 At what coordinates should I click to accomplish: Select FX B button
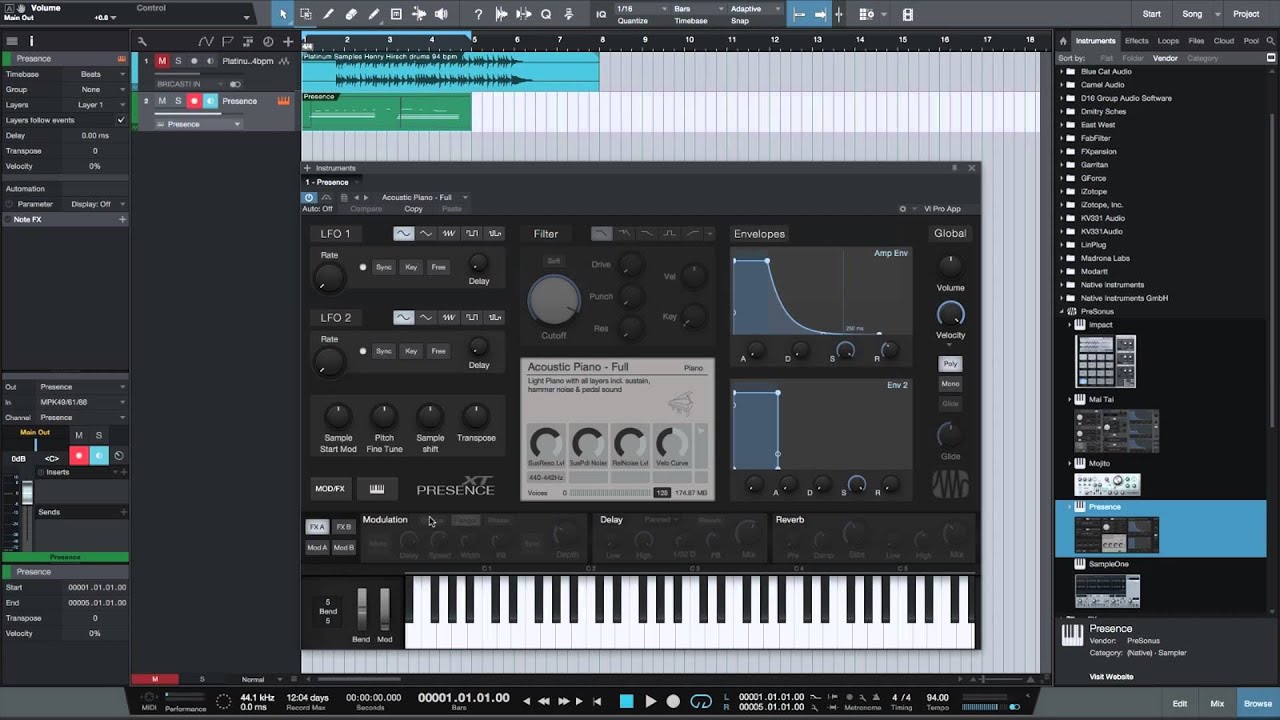click(x=343, y=527)
